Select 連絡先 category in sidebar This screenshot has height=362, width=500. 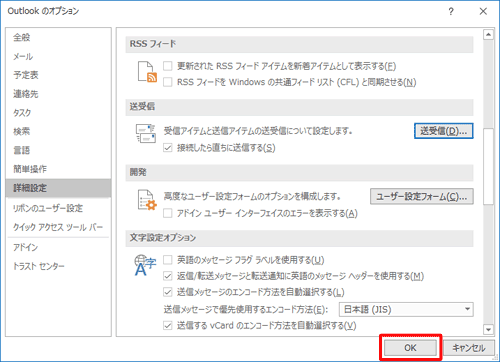click(58, 94)
